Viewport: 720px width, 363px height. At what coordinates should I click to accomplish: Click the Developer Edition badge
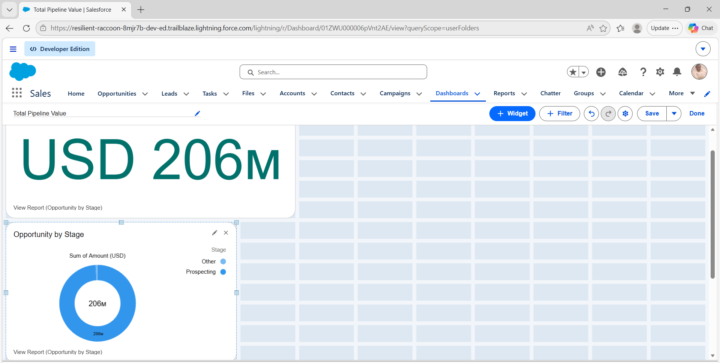[60, 49]
